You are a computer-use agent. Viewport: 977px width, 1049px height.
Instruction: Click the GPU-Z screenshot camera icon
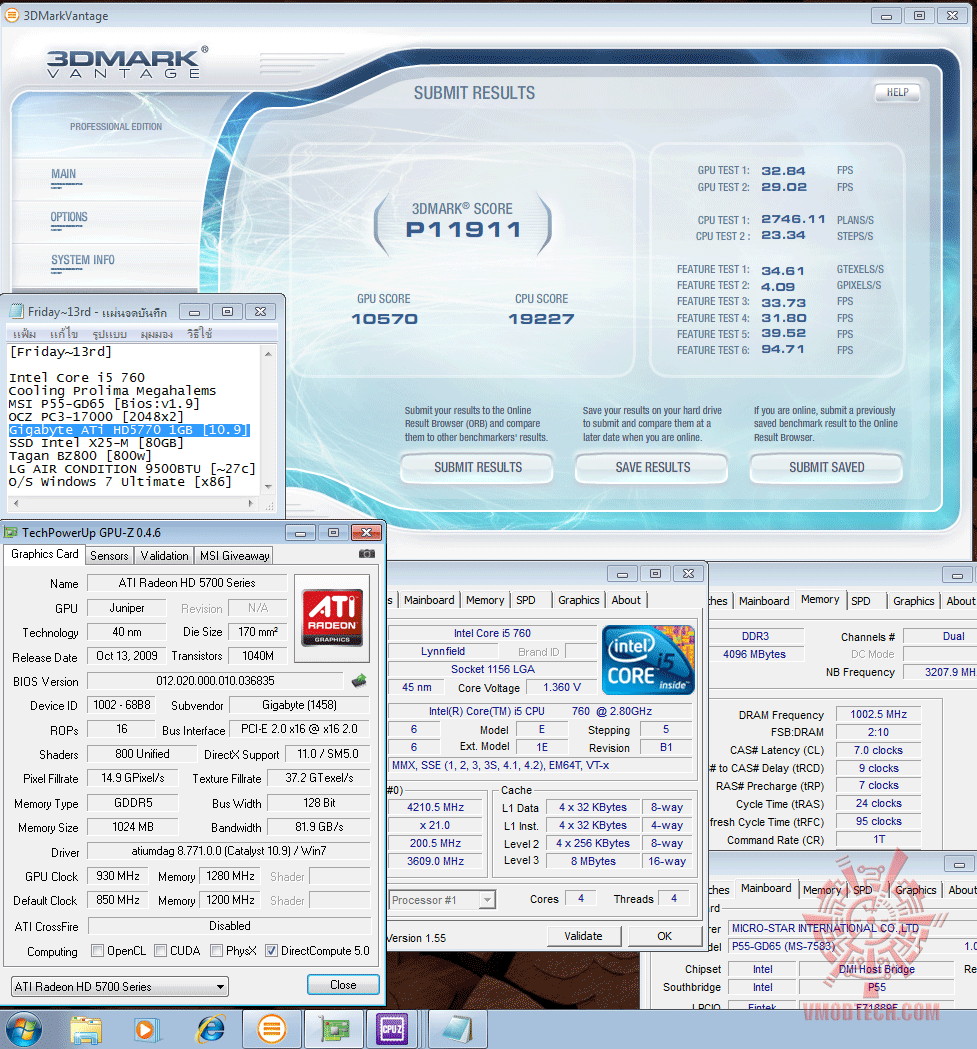(x=367, y=554)
